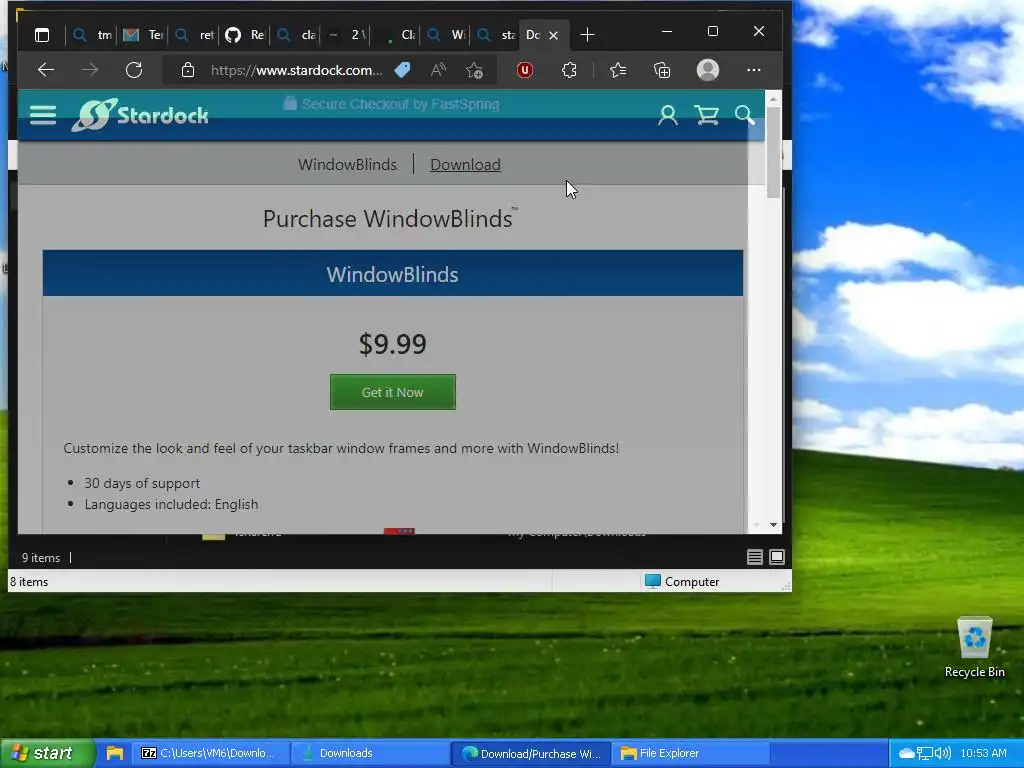
Task: Switch to the 'sta' search tab
Action: [496, 35]
